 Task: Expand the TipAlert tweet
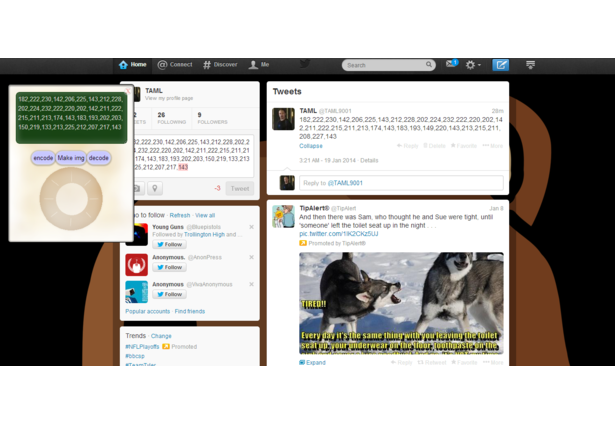(313, 362)
